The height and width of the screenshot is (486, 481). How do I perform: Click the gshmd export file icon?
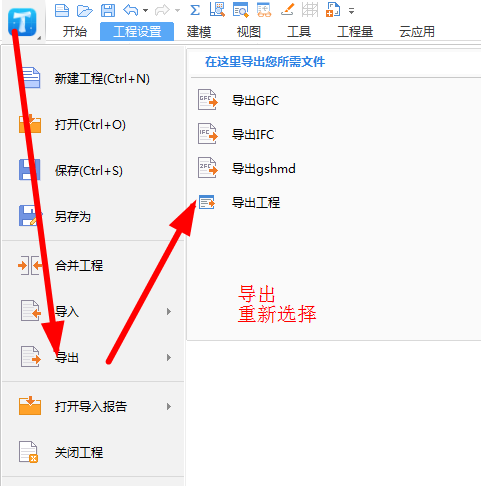click(x=208, y=168)
